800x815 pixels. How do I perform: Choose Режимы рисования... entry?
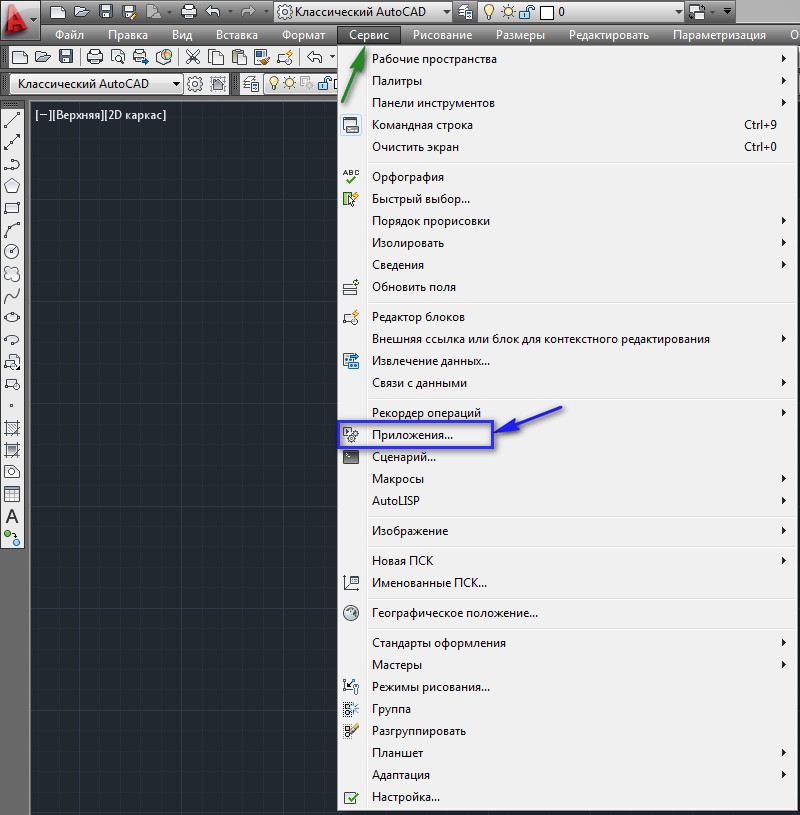pos(568,687)
